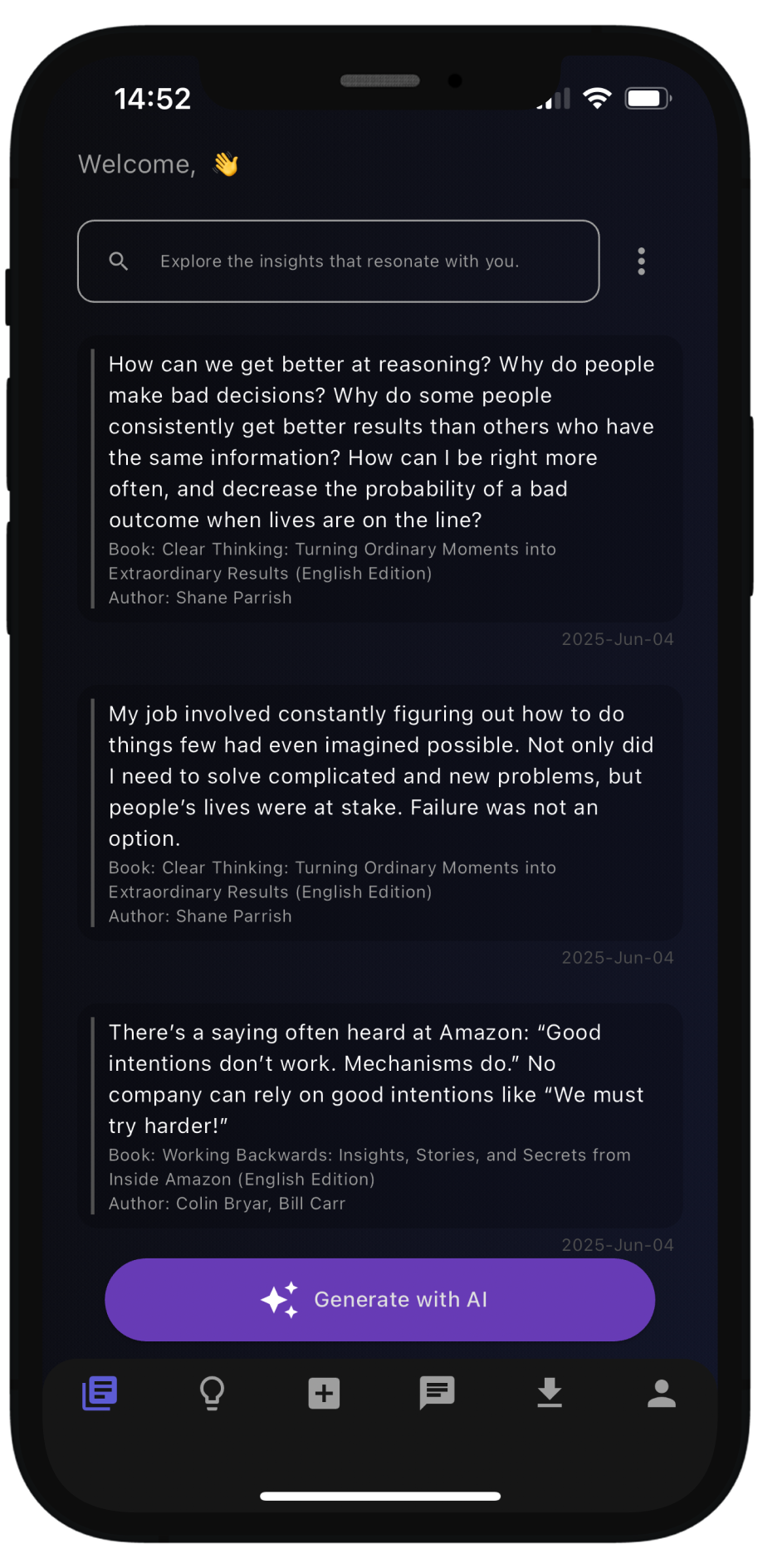Tap the download import icon
The width and height of the screenshot is (758, 1568).
point(550,1393)
